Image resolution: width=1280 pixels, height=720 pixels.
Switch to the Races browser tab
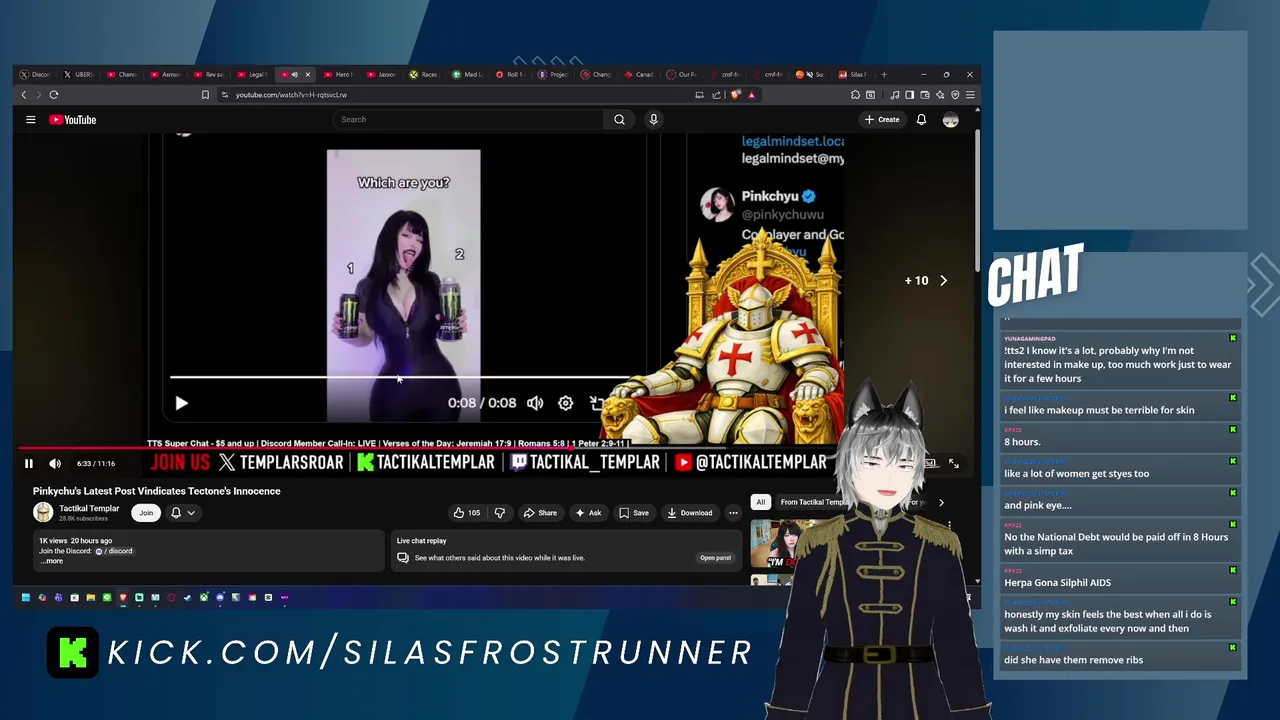coord(424,74)
